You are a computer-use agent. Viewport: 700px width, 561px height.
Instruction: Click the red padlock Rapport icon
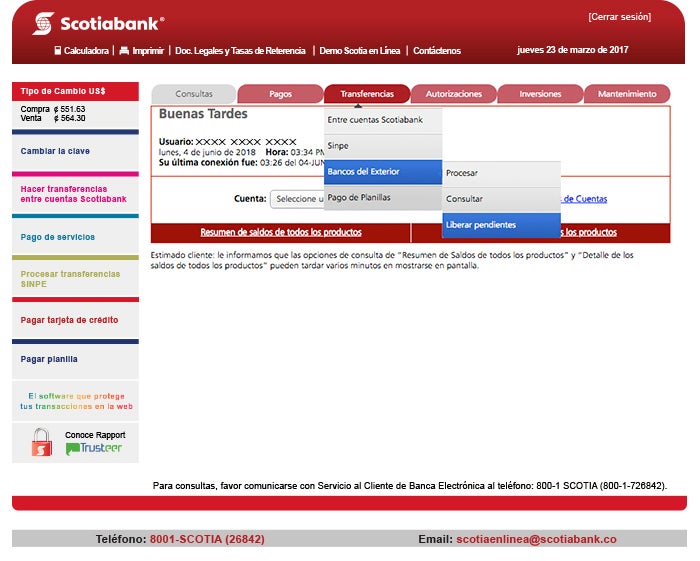point(41,442)
